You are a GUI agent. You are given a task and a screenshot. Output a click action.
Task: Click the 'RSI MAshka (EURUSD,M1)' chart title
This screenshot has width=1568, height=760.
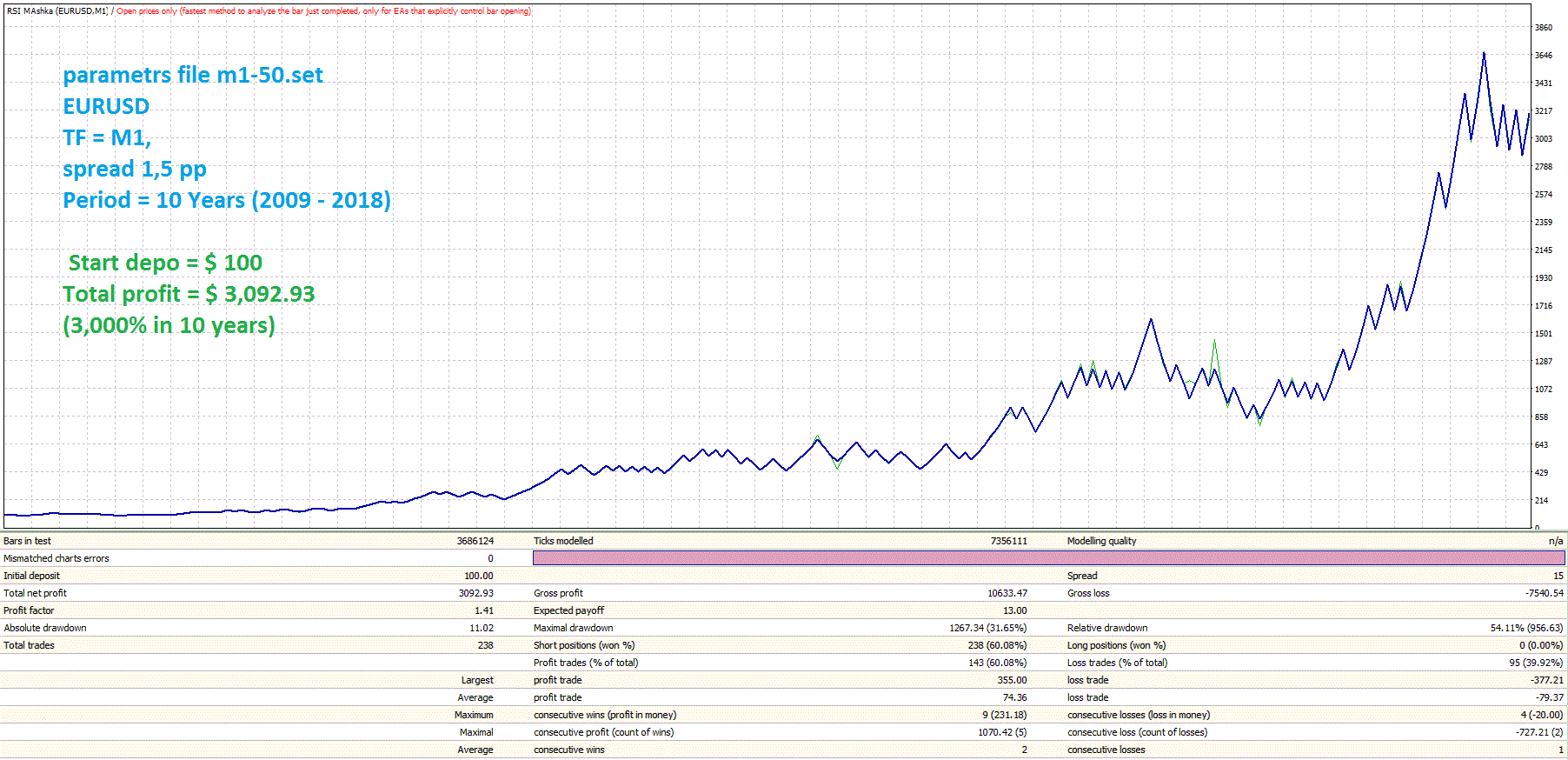57,11
